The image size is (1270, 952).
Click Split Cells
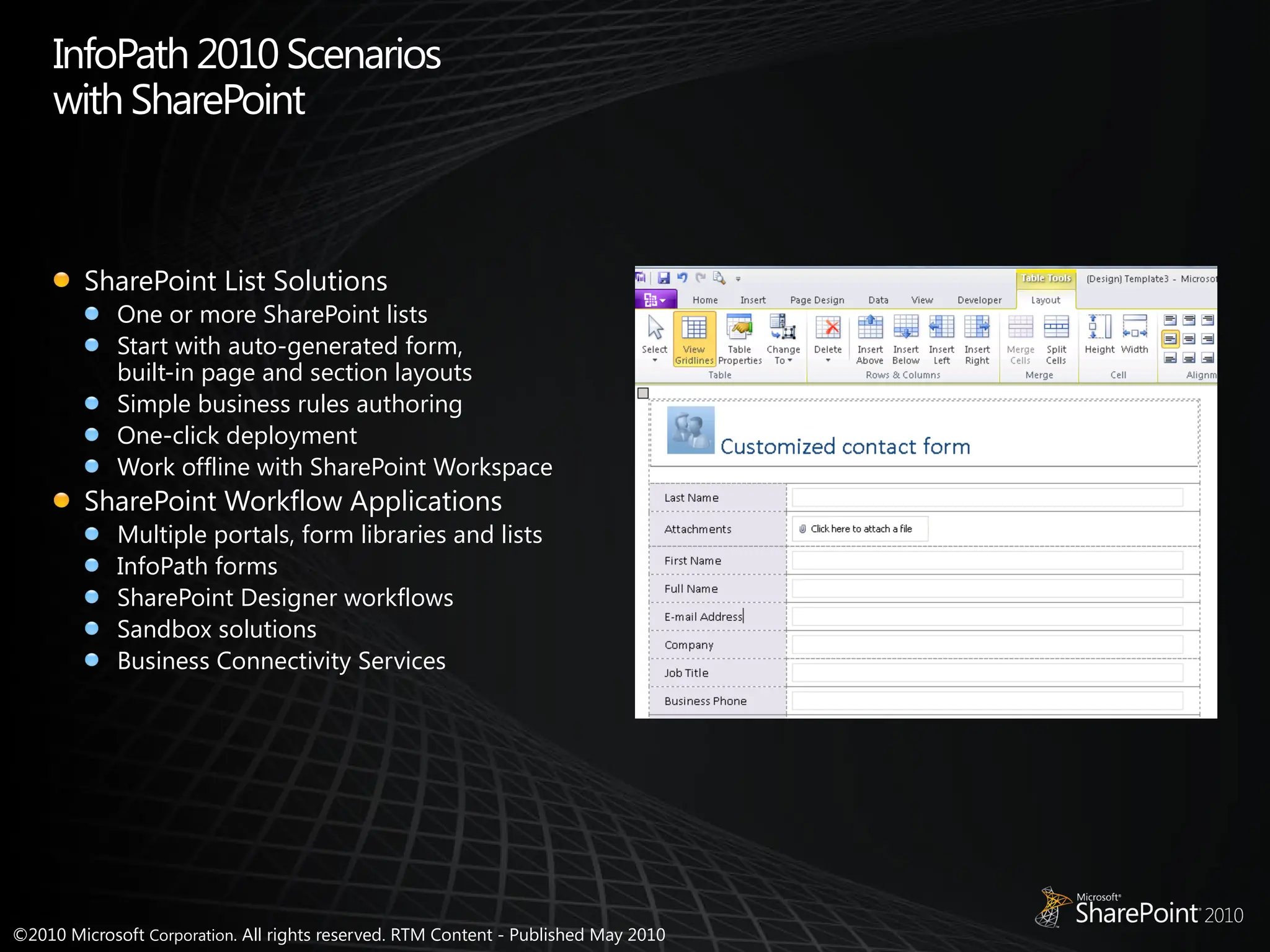[x=1056, y=338]
